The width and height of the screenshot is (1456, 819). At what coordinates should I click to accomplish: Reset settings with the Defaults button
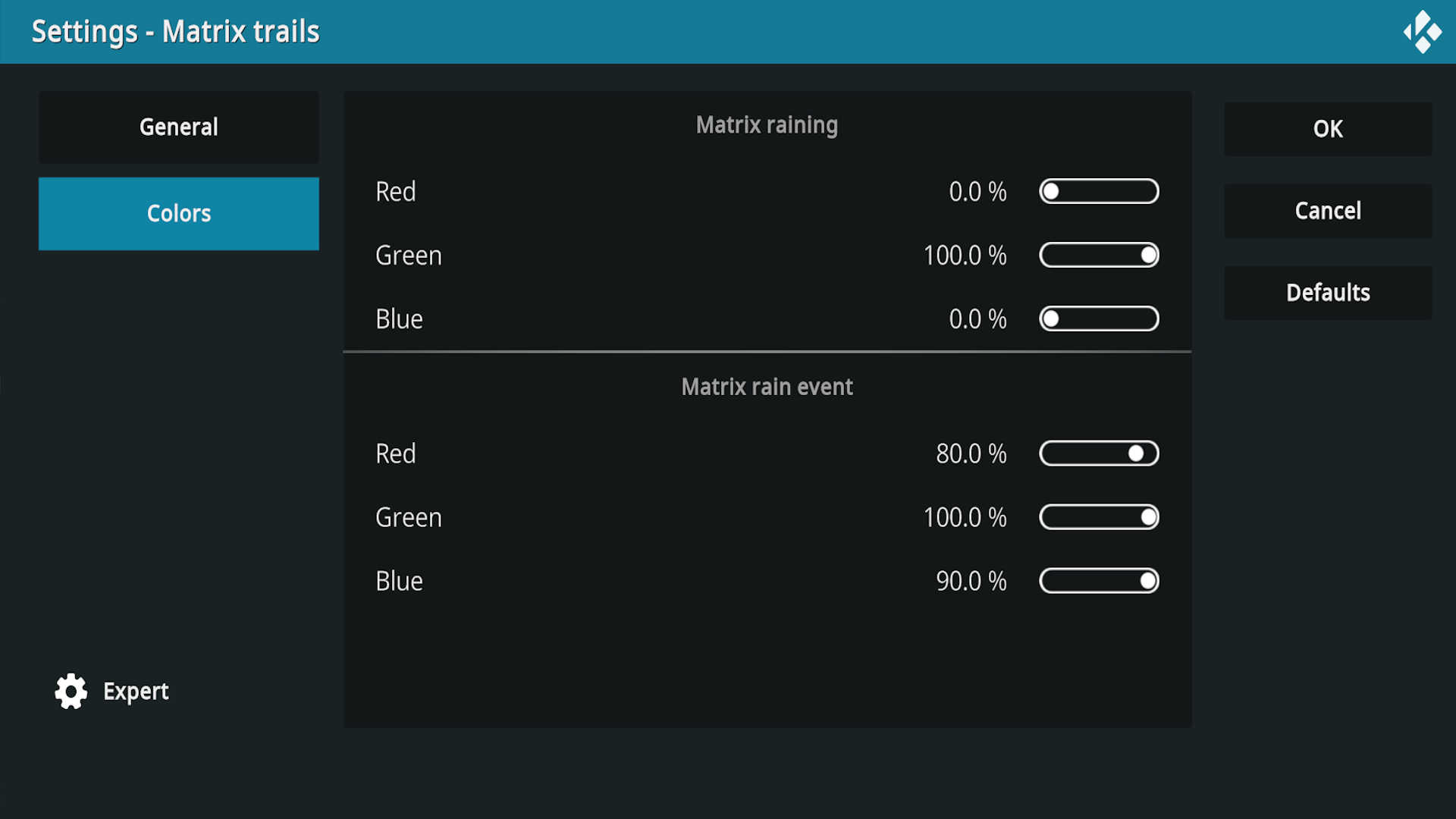coord(1328,293)
